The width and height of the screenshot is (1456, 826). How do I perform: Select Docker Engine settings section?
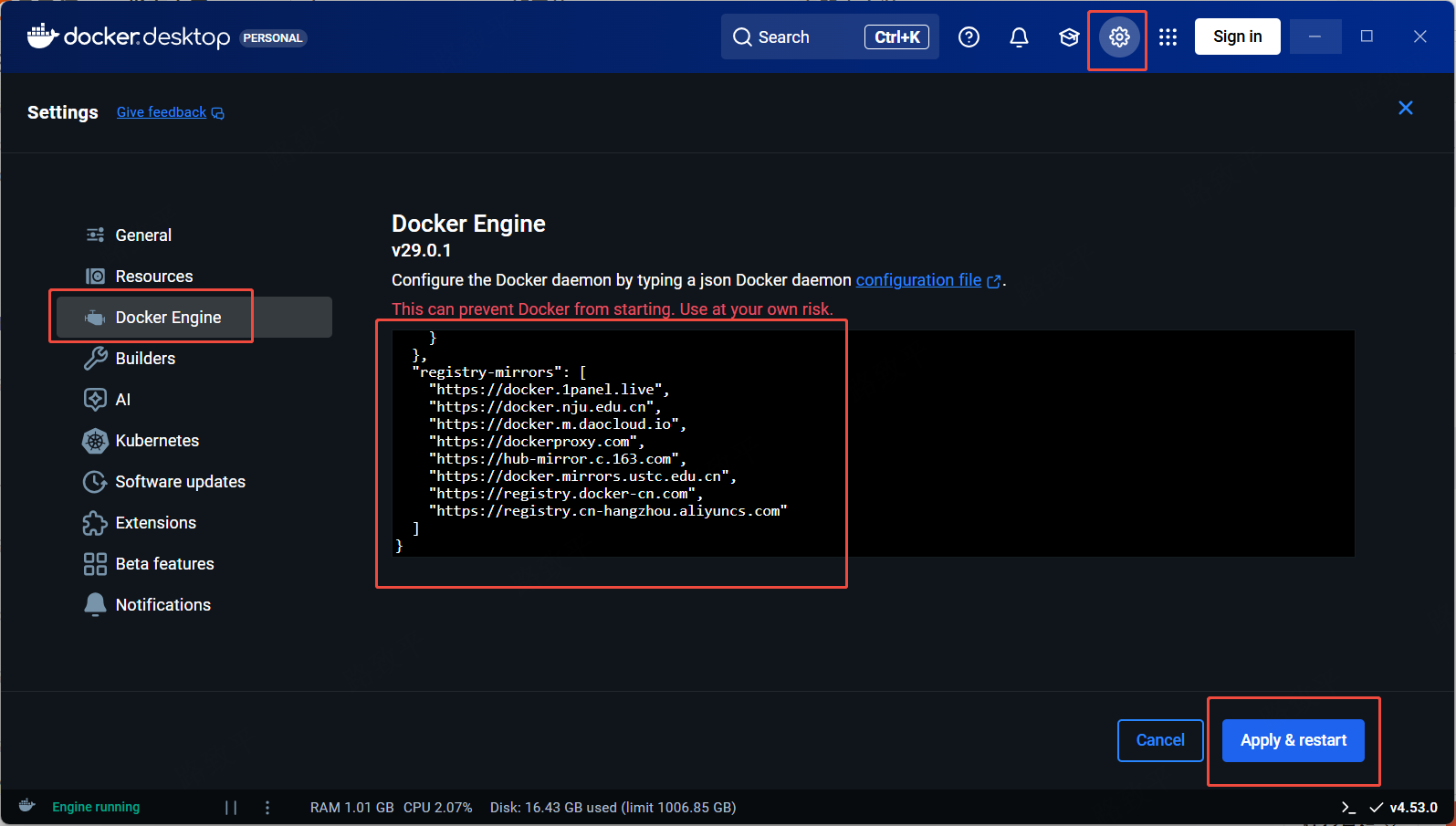tap(194, 317)
